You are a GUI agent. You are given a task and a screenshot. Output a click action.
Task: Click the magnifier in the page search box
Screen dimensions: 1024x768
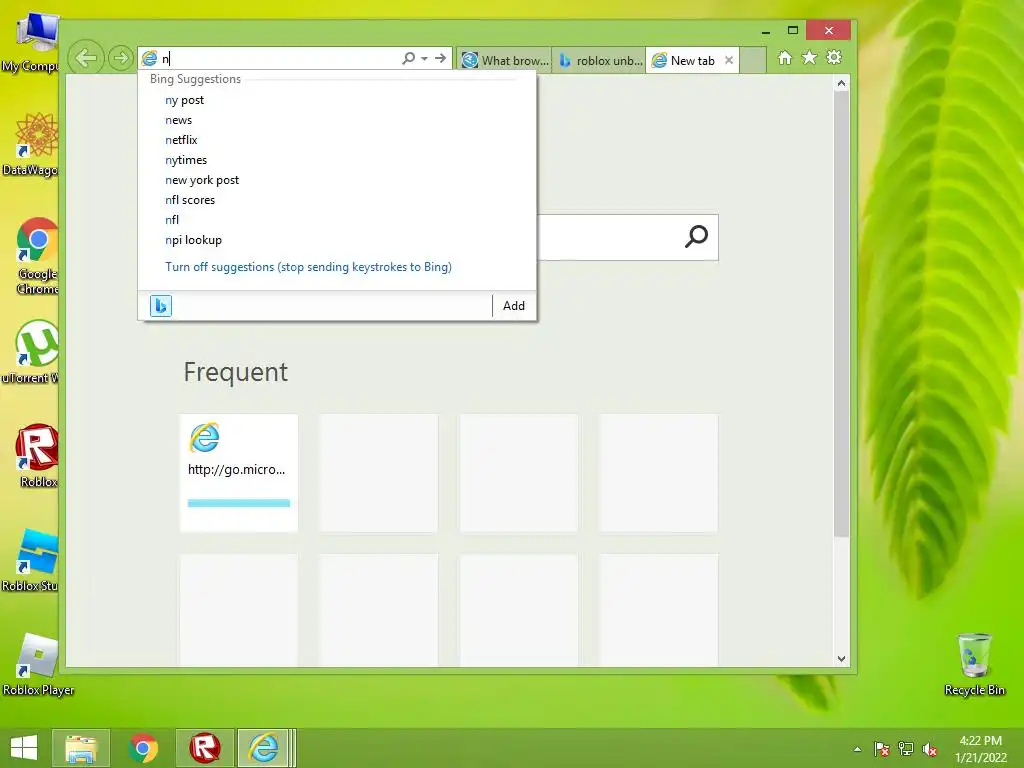point(696,236)
